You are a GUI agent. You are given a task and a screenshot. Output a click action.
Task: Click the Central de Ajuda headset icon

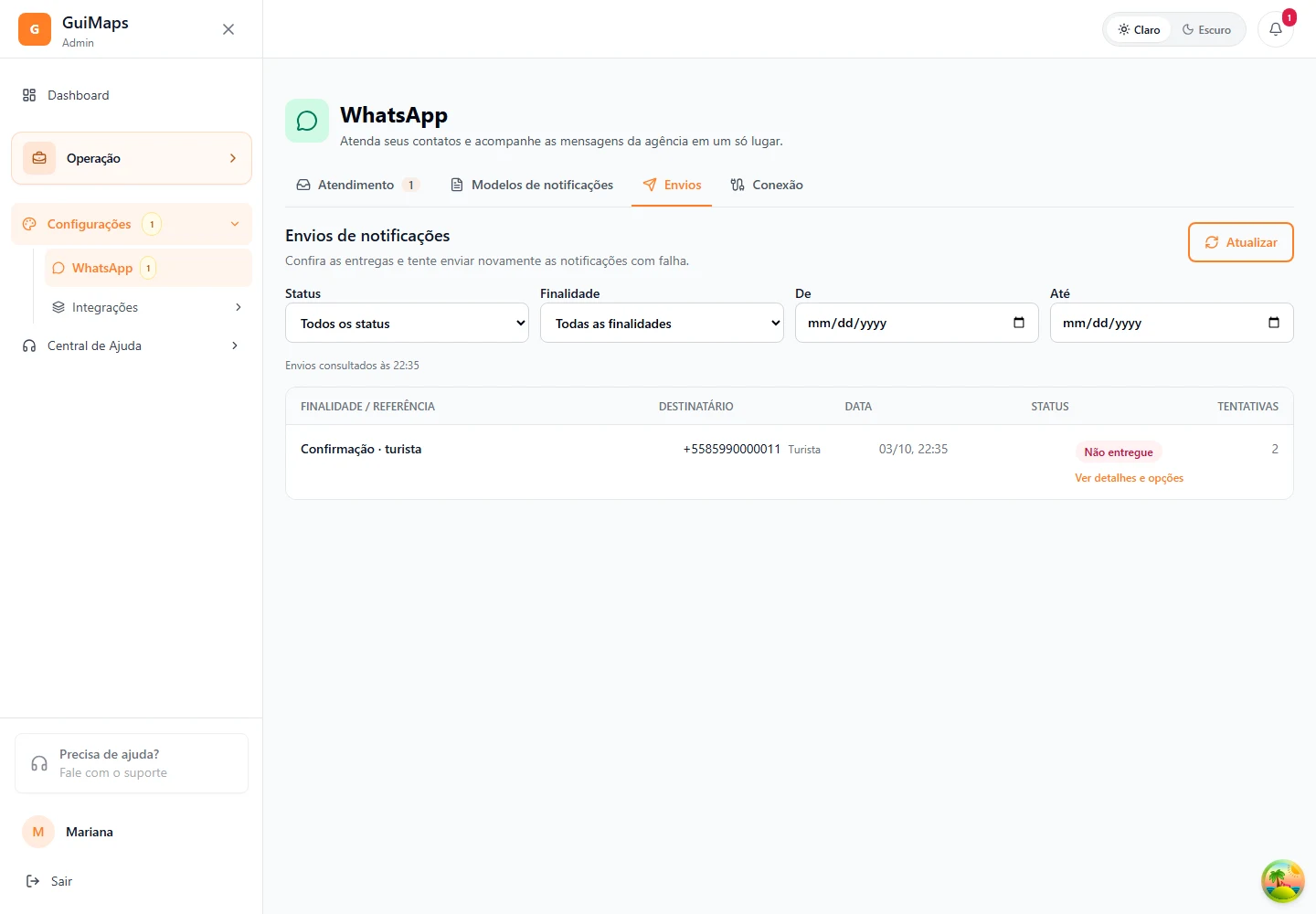(x=29, y=345)
